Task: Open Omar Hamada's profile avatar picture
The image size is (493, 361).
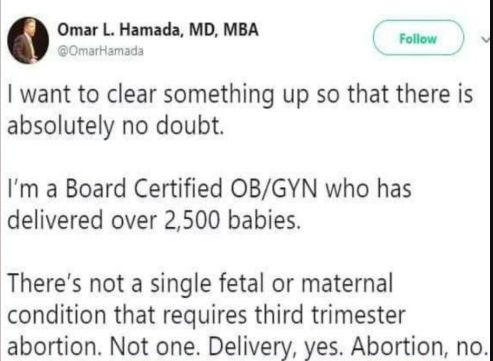Action: pyautogui.click(x=28, y=40)
